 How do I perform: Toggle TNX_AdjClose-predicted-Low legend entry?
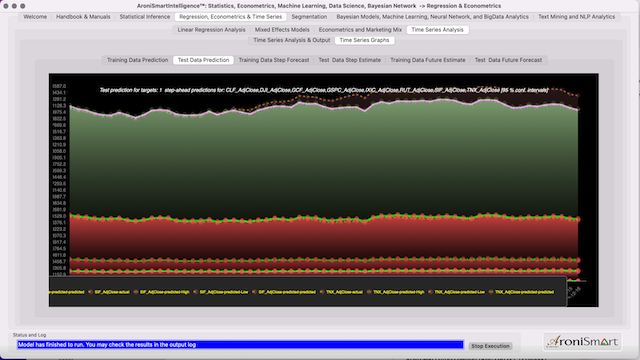[x=457, y=292]
